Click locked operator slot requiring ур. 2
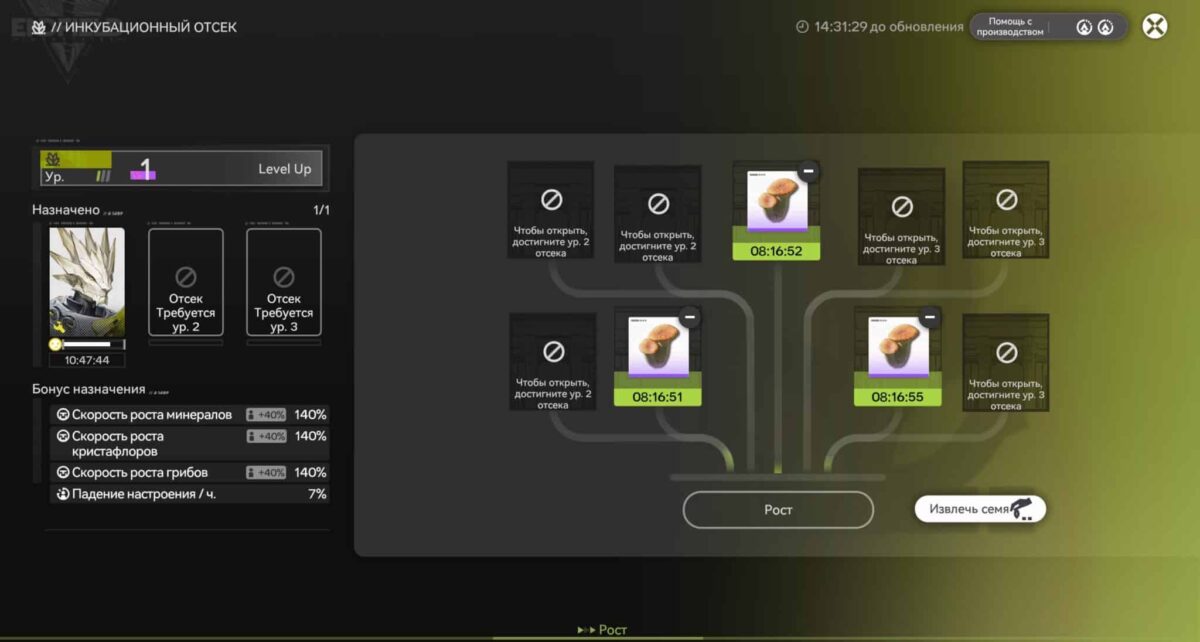 (185, 282)
